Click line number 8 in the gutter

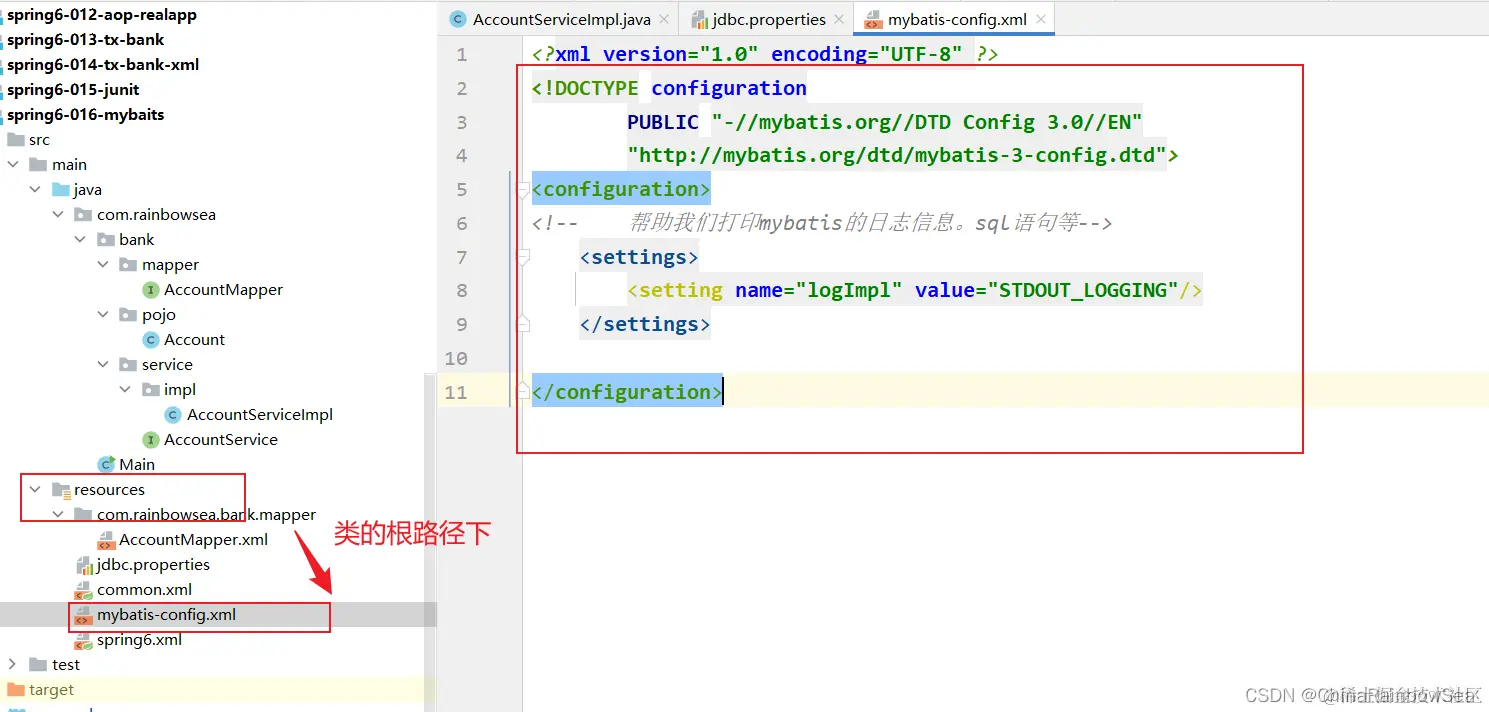point(461,291)
